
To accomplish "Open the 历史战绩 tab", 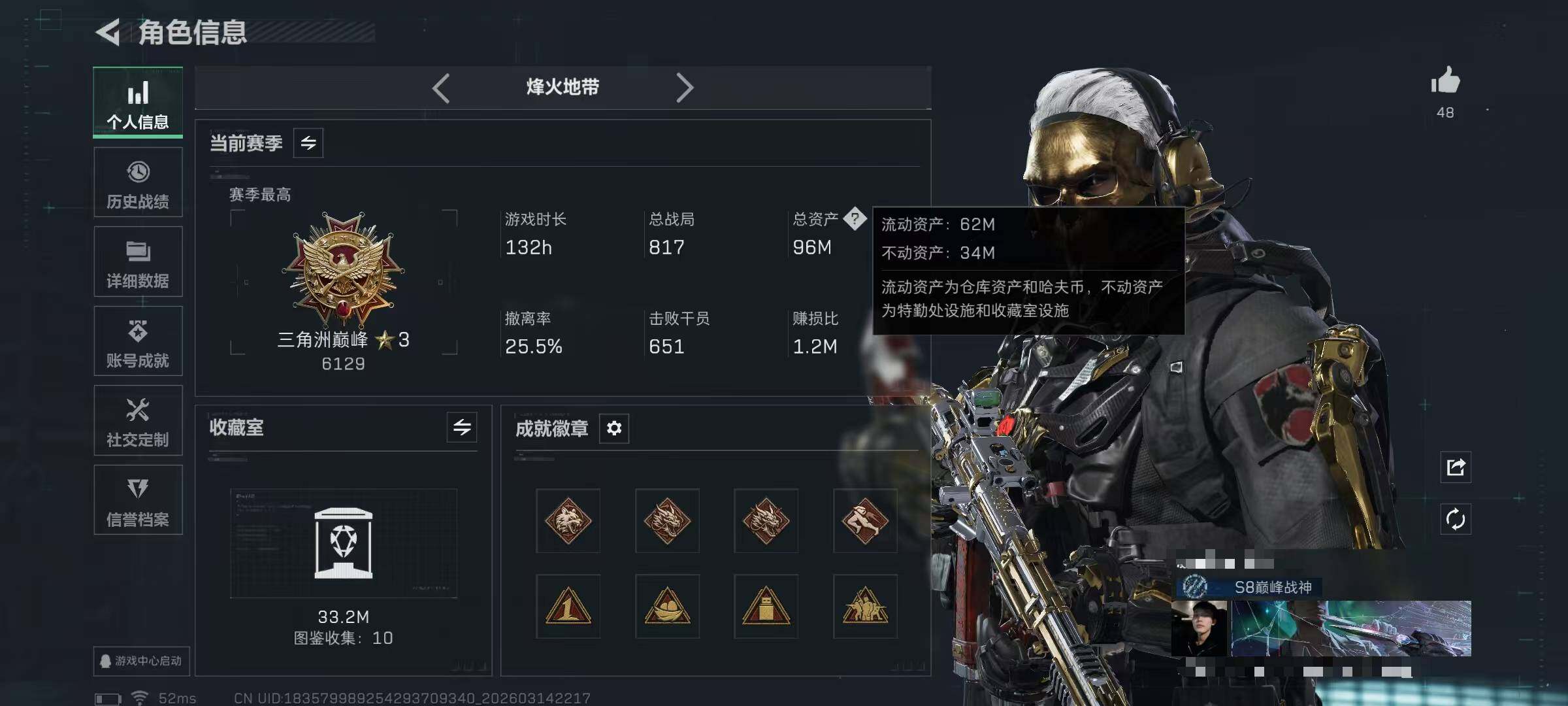I will pos(138,182).
